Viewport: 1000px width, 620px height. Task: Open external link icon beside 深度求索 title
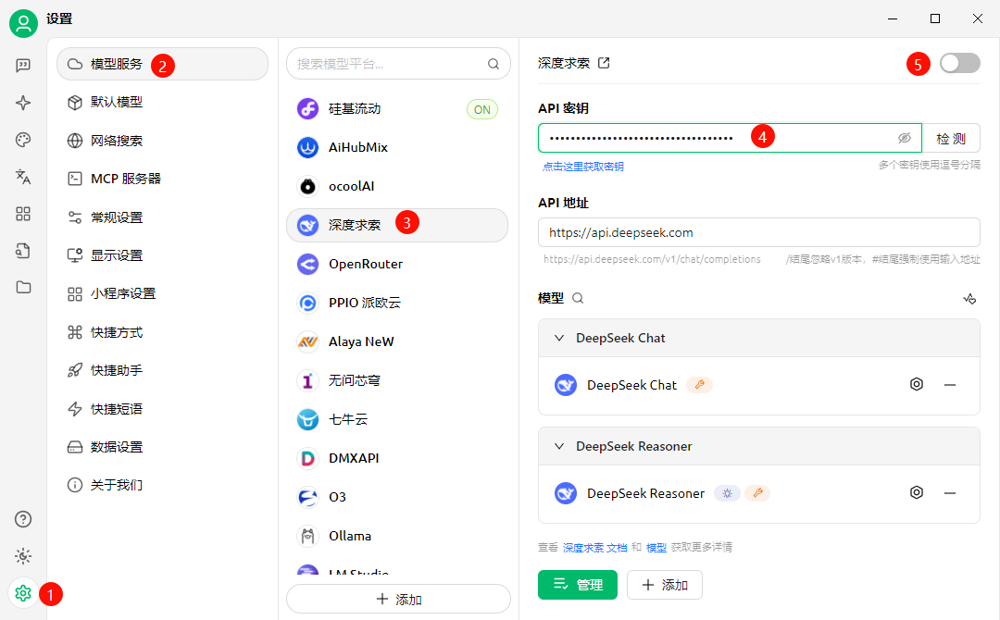[604, 63]
